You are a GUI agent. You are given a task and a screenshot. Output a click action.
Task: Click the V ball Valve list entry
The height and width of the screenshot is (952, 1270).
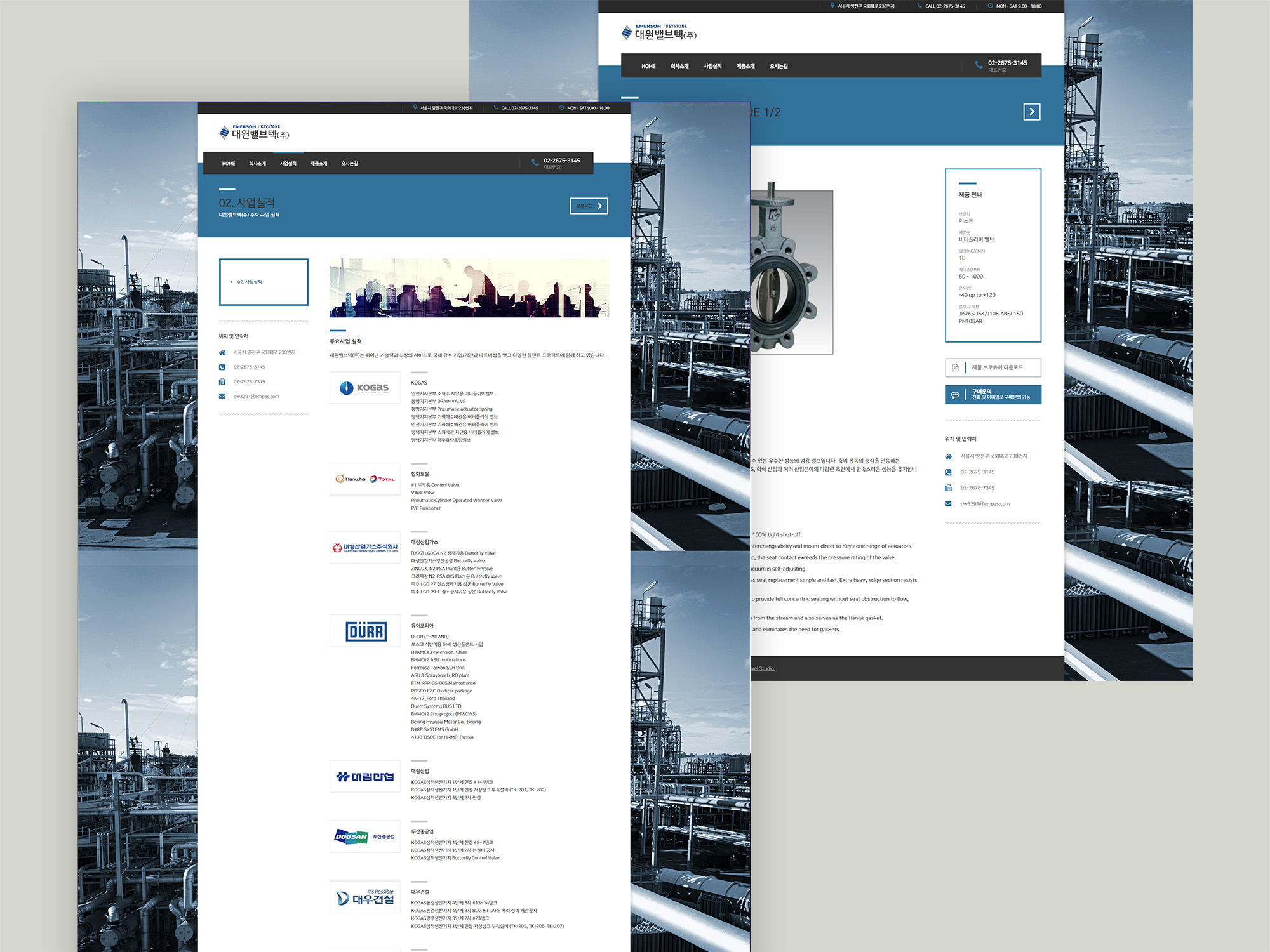click(423, 493)
